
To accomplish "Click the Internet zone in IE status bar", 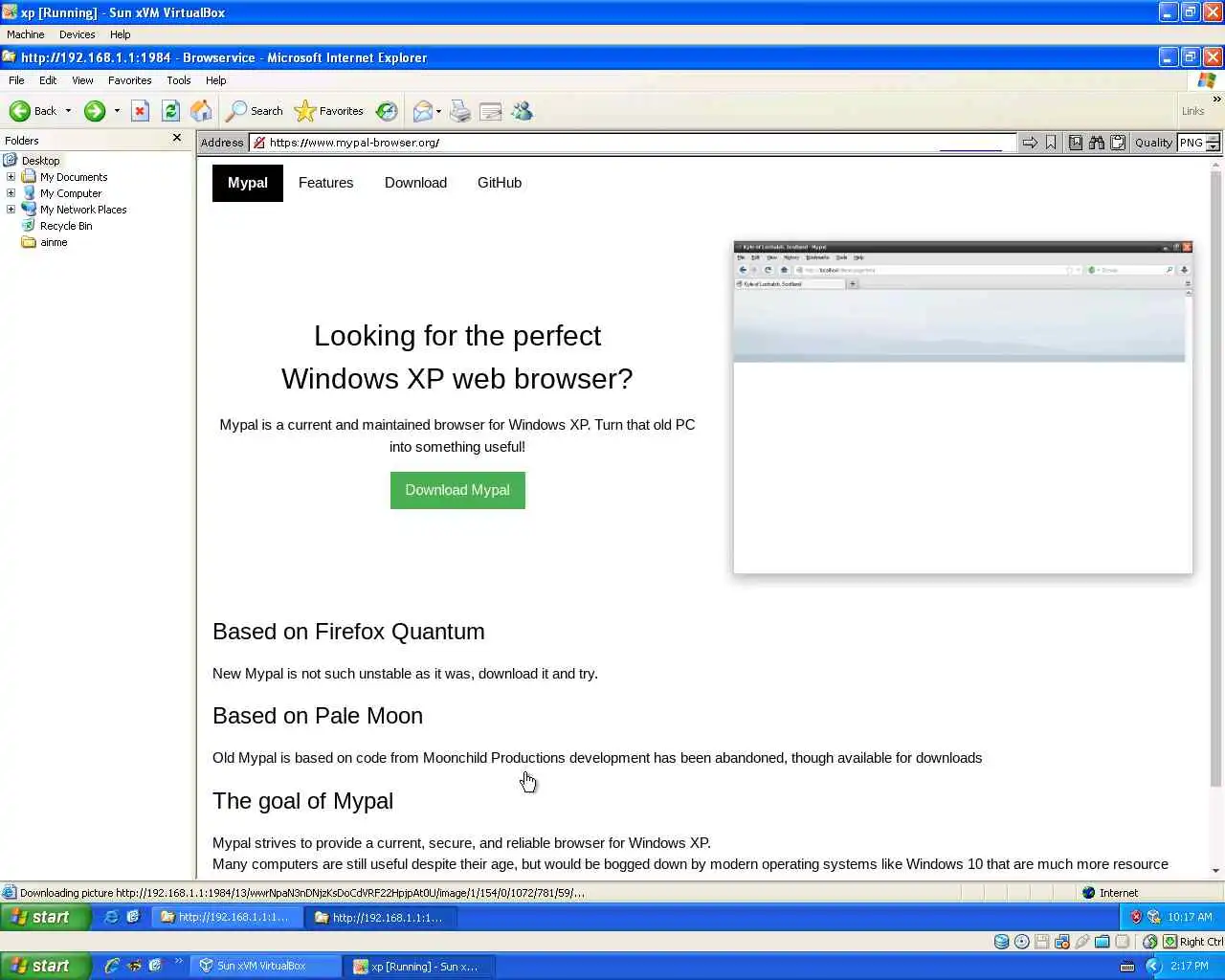I will (1110, 893).
